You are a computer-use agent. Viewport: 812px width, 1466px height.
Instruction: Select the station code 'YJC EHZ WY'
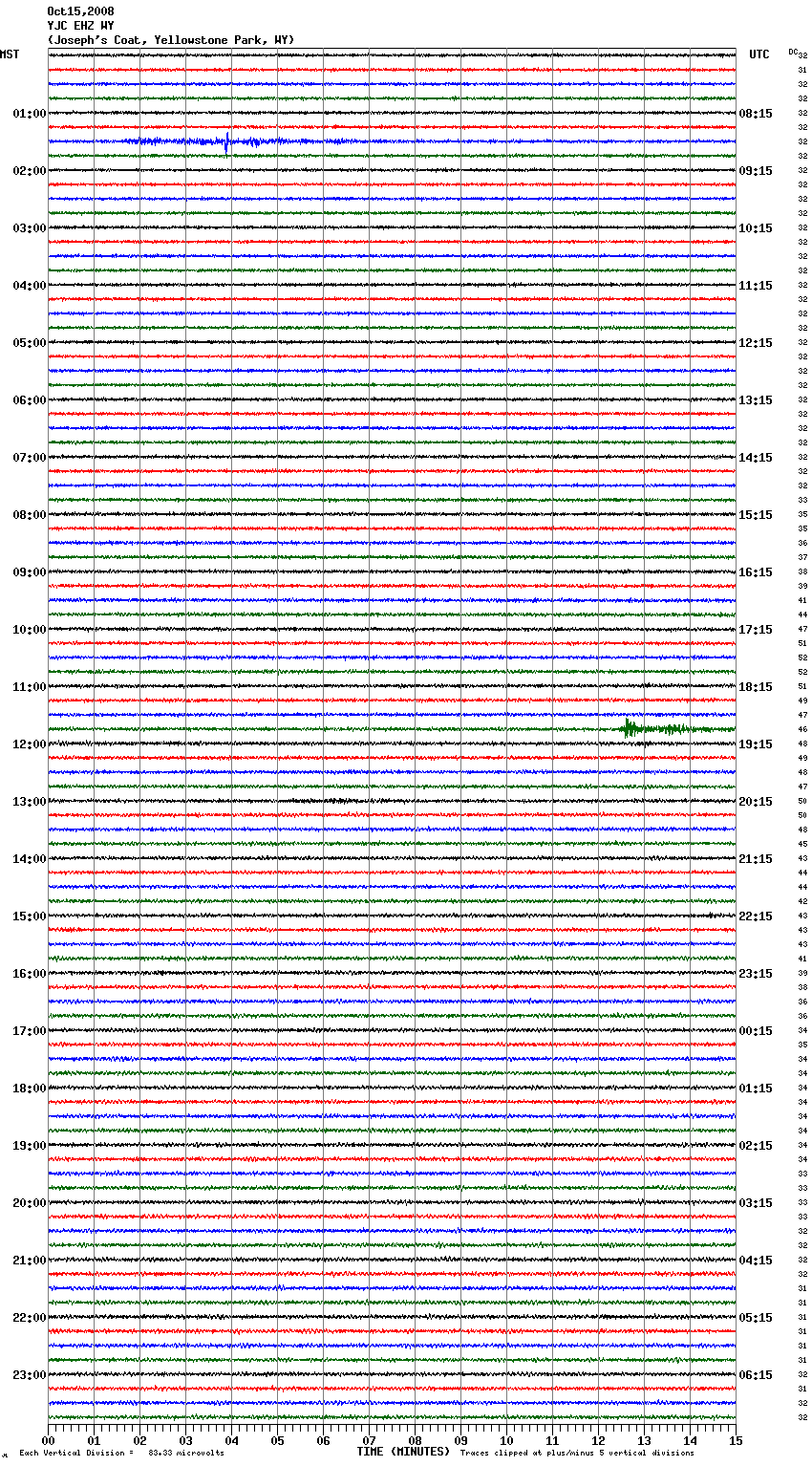[x=80, y=26]
